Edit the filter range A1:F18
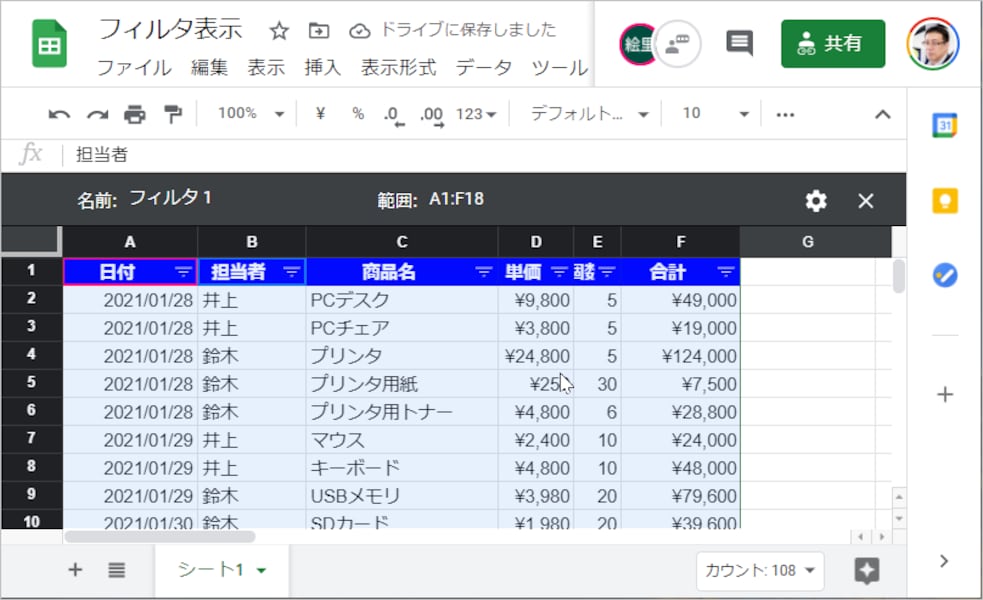 click(456, 199)
